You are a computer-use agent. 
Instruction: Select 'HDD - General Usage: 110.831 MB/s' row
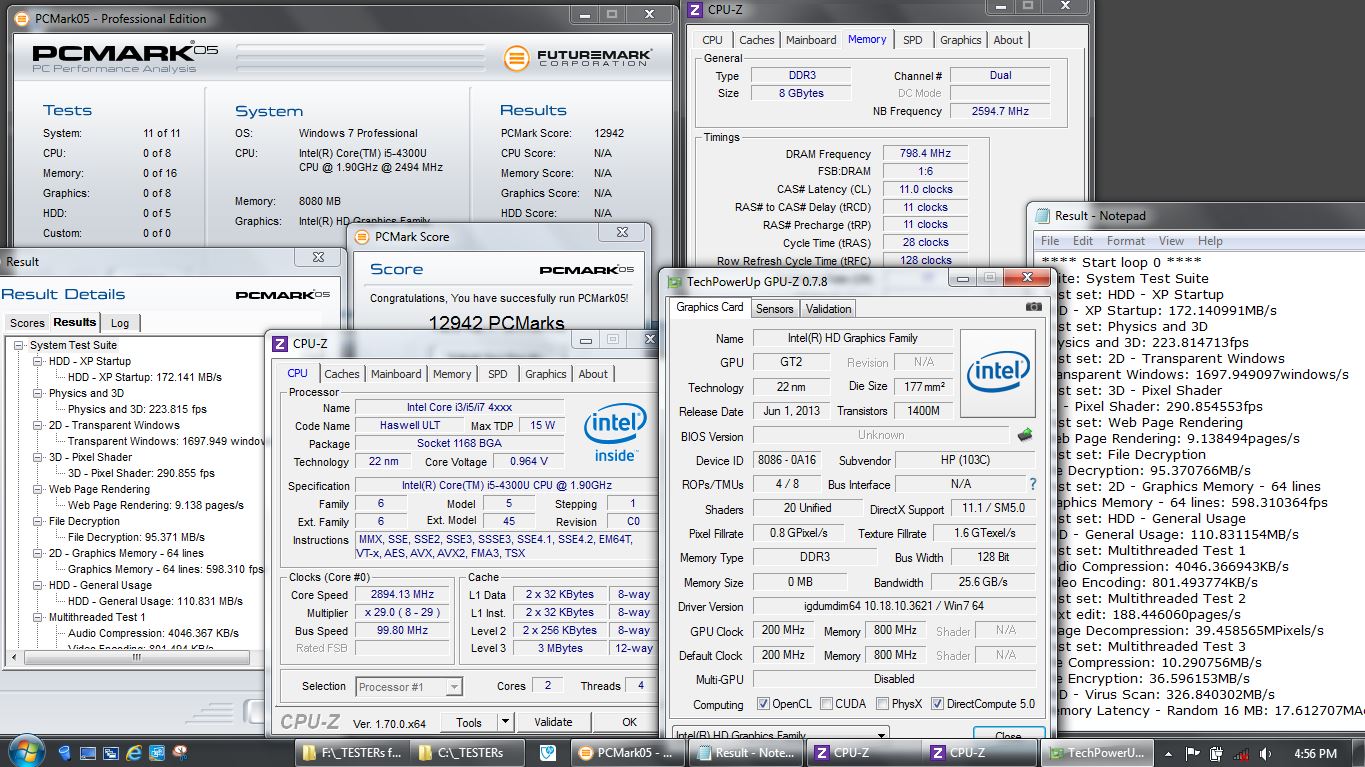pos(155,601)
